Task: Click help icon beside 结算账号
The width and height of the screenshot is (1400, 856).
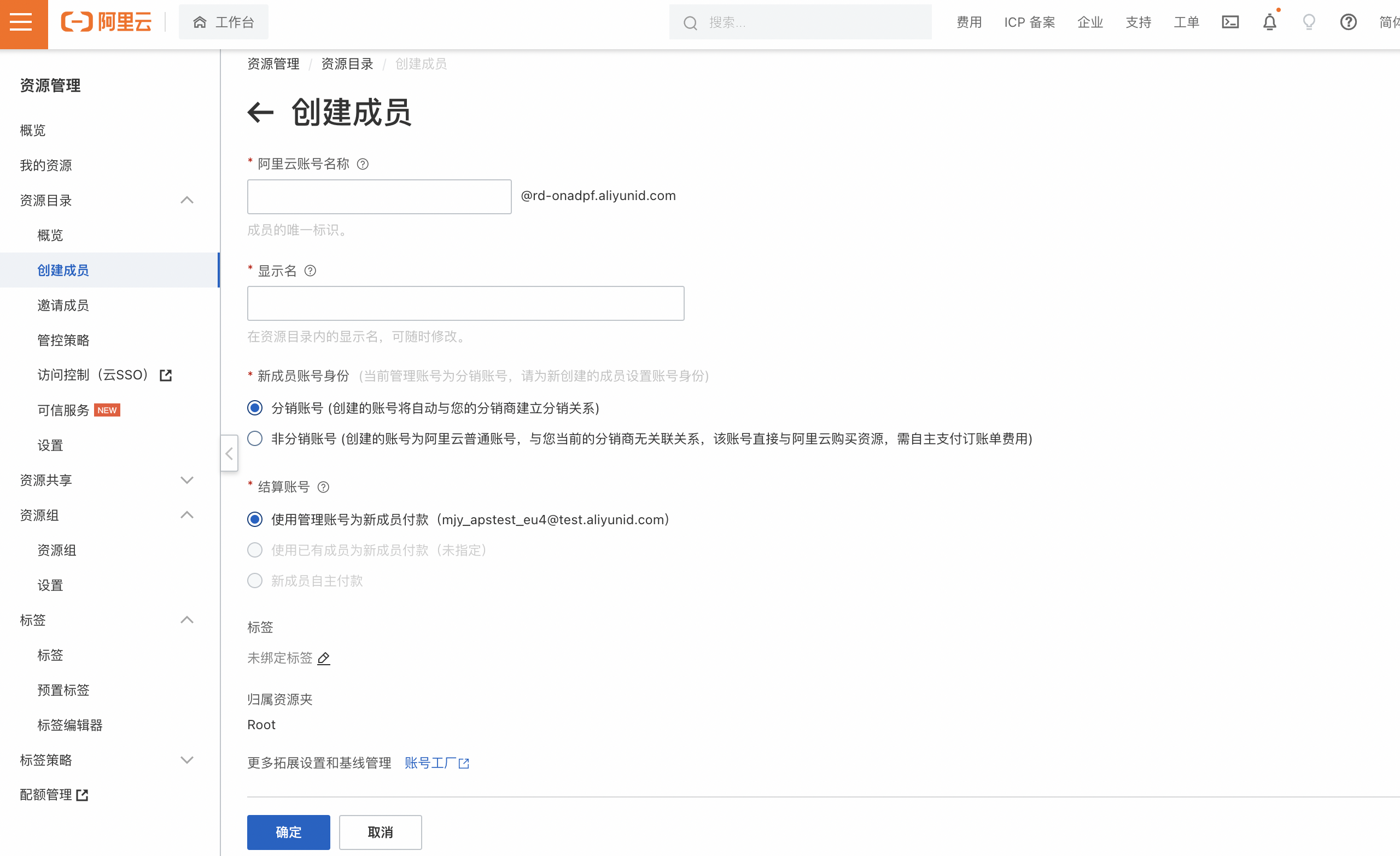Action: [323, 487]
